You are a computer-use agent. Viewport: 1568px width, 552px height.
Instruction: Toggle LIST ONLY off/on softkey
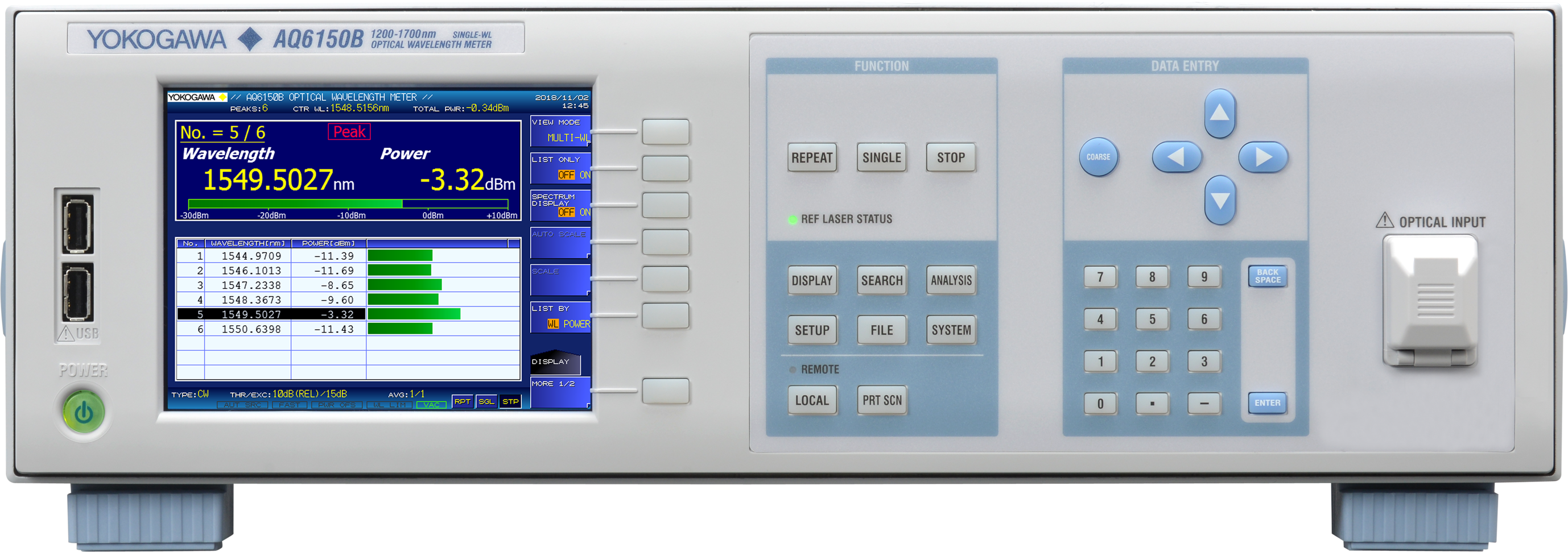(x=665, y=168)
